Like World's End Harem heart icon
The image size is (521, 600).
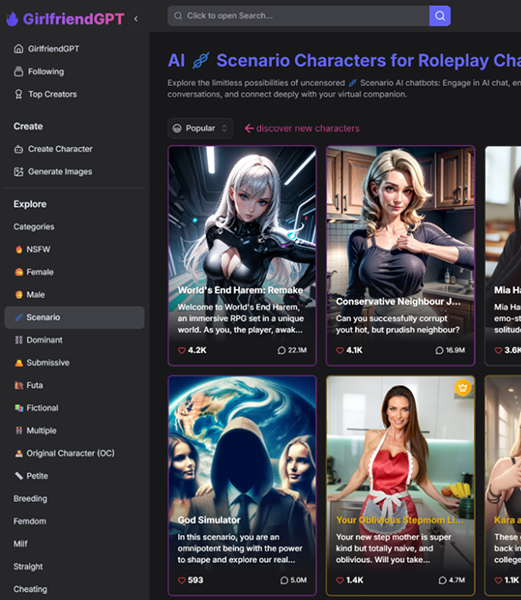pos(182,350)
